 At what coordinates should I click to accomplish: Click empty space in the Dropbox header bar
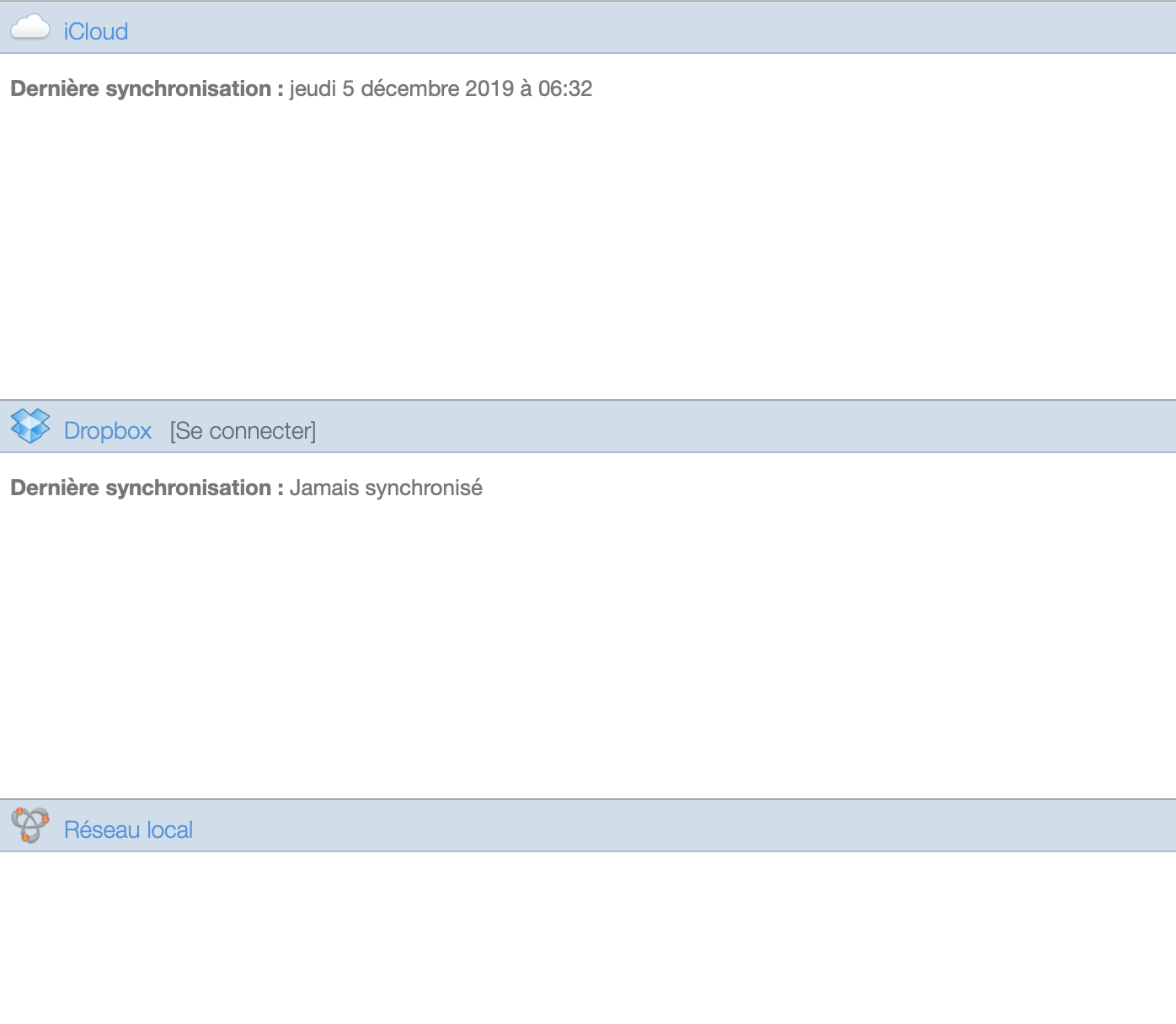click(x=716, y=427)
